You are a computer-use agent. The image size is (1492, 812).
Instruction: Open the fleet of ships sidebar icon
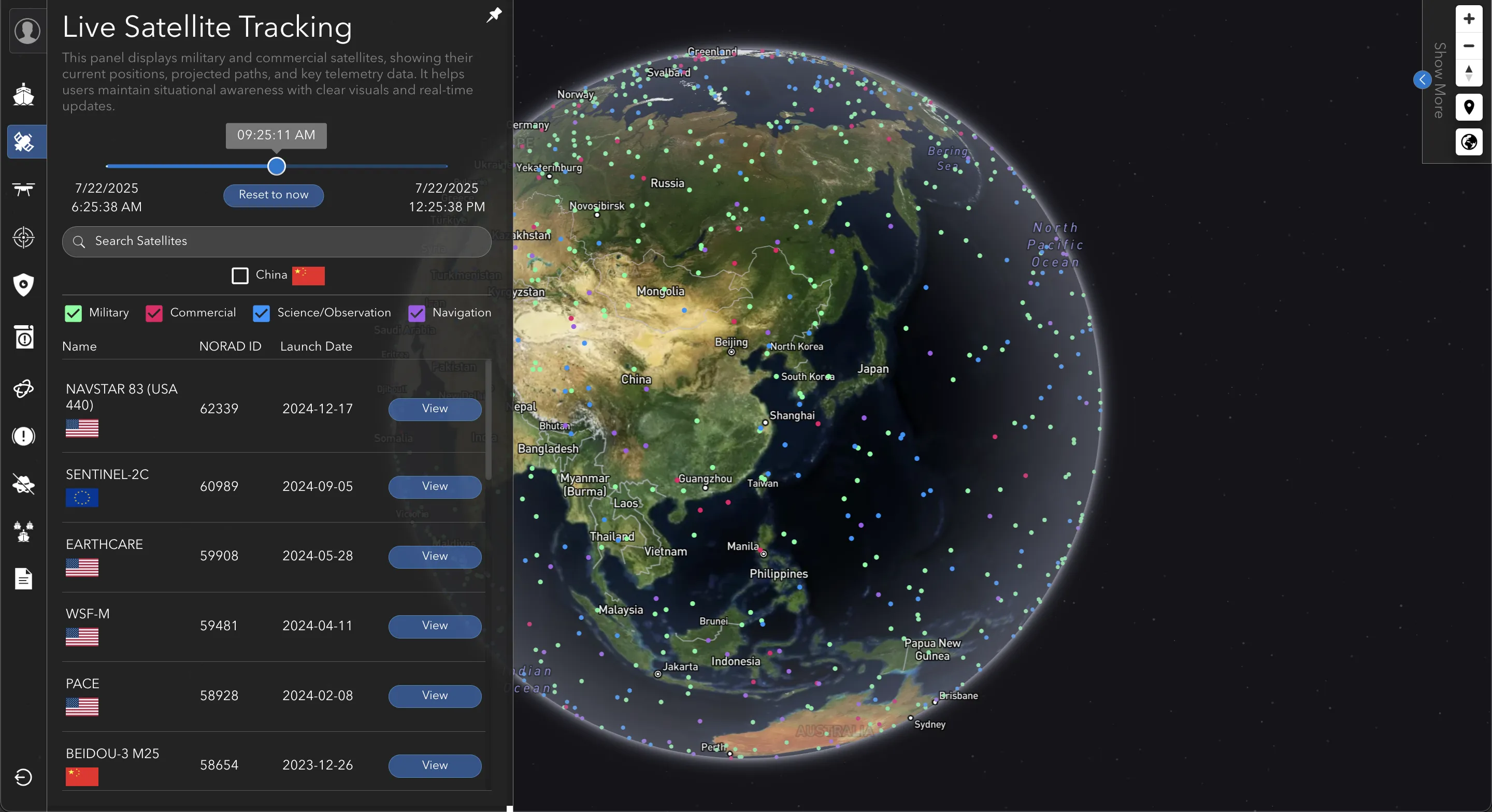click(x=24, y=531)
